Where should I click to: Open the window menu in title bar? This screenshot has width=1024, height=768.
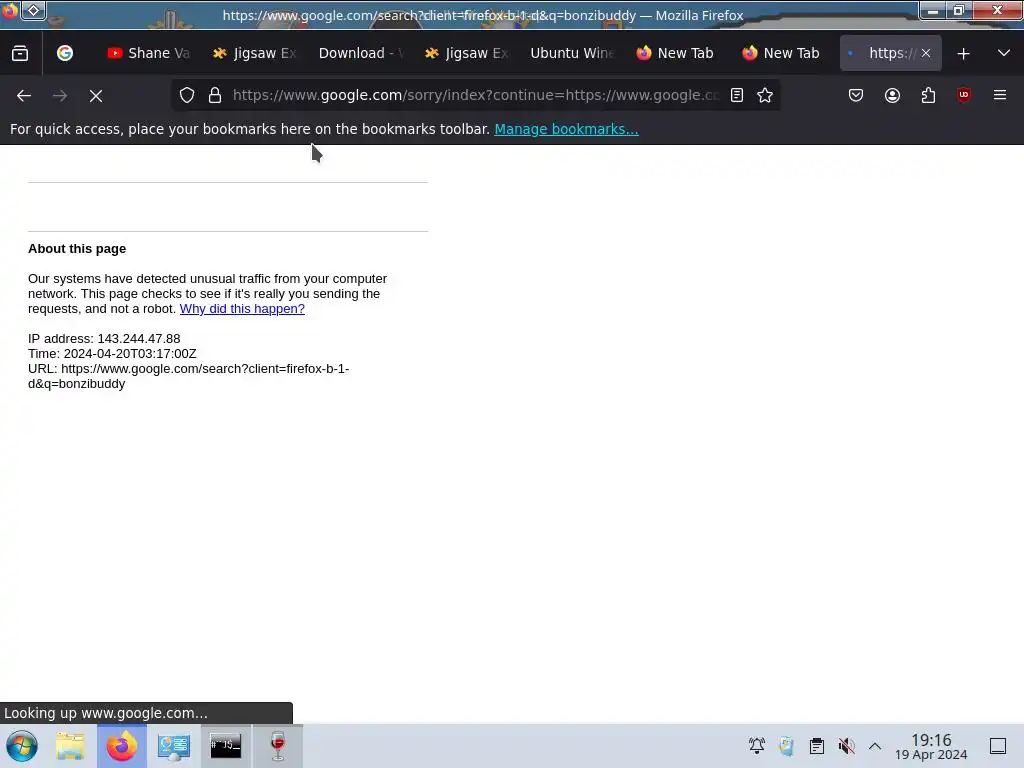(x=10, y=11)
